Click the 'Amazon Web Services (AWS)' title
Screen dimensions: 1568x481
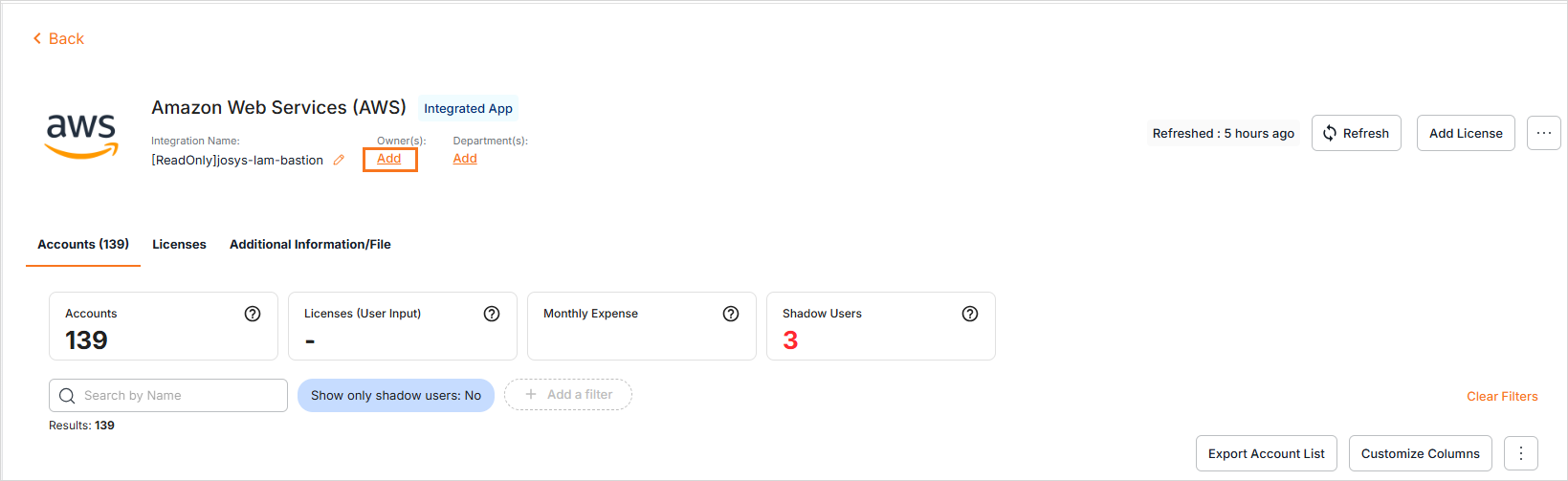[x=278, y=108]
